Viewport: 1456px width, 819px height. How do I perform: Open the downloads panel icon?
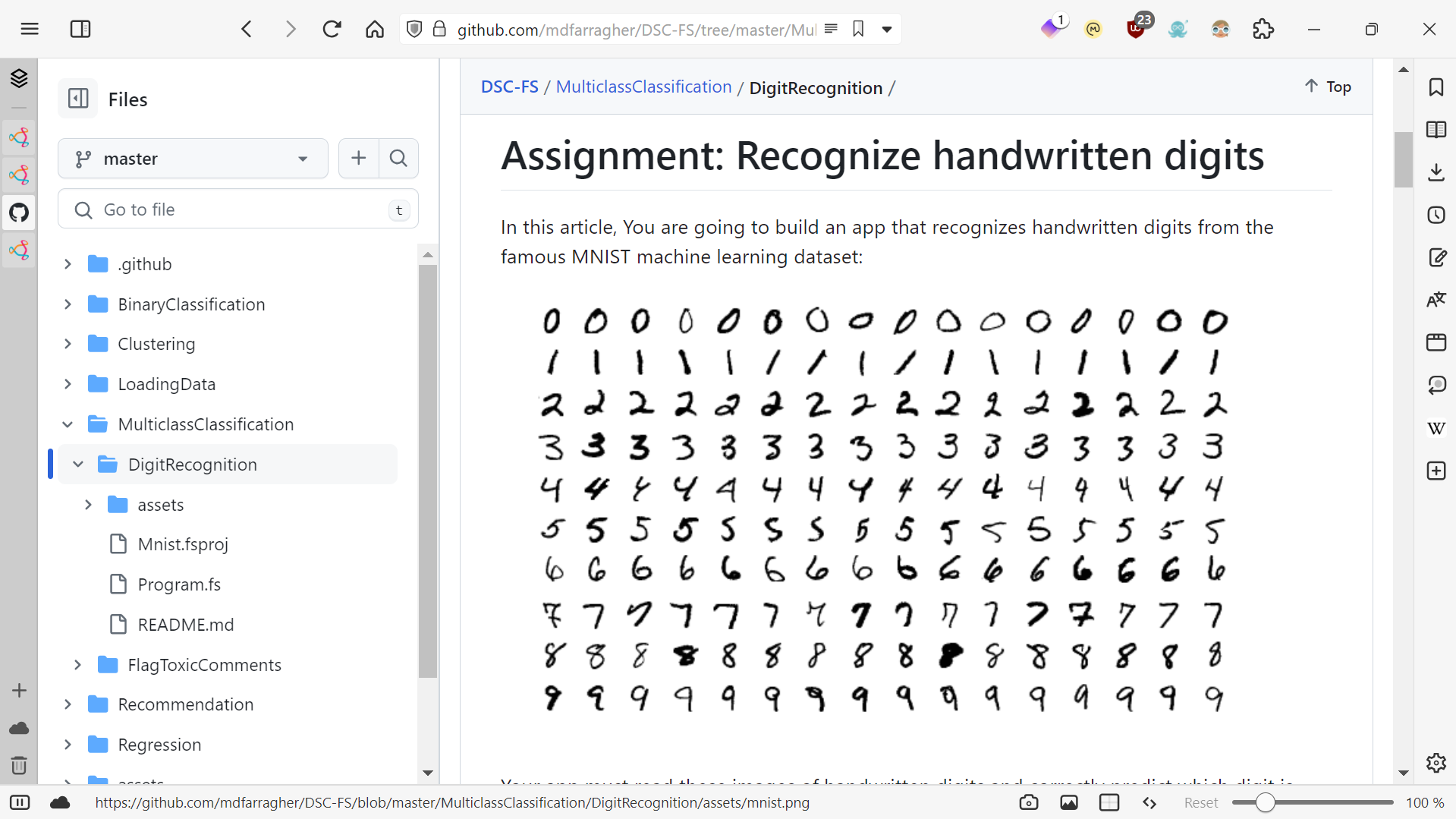coord(1436,172)
